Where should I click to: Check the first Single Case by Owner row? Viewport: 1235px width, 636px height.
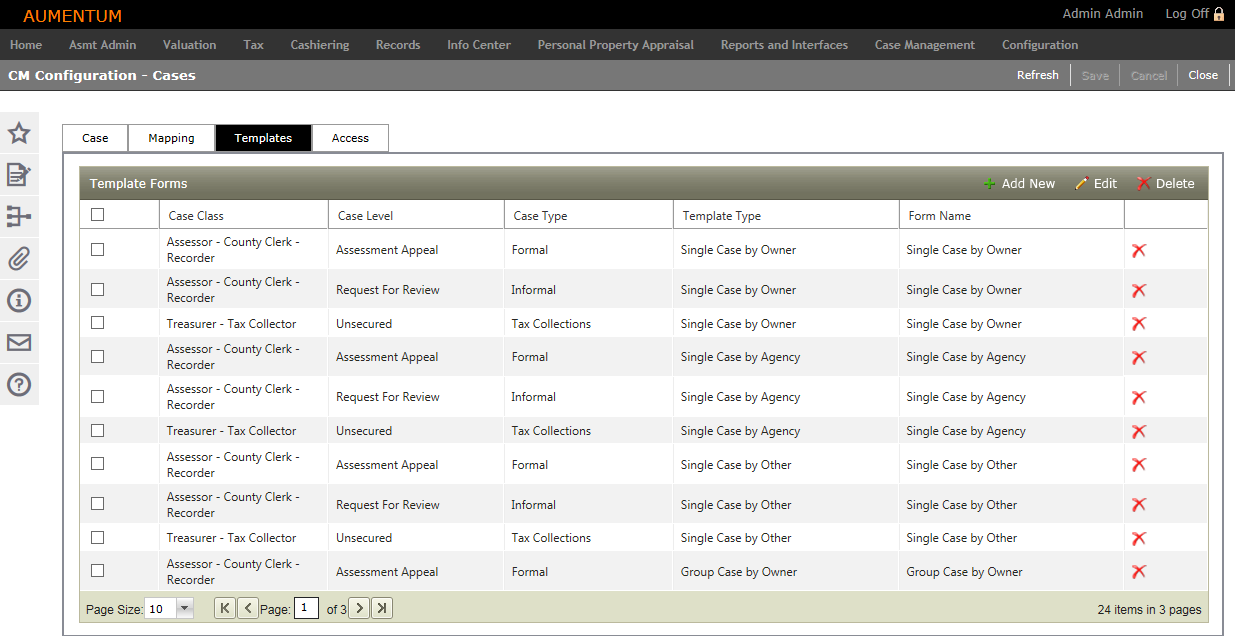point(97,250)
